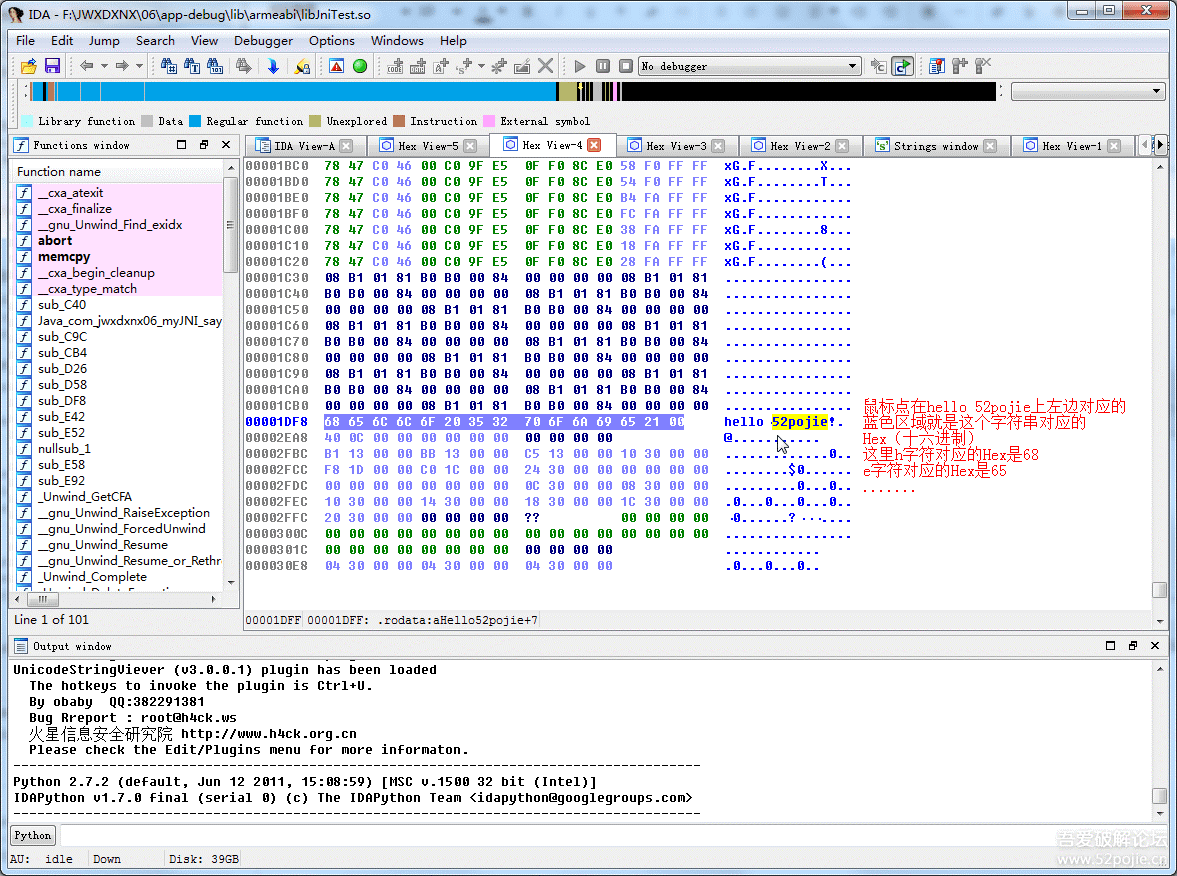Click the Undefine X icon in toolbar
1177x876 pixels.
546,66
